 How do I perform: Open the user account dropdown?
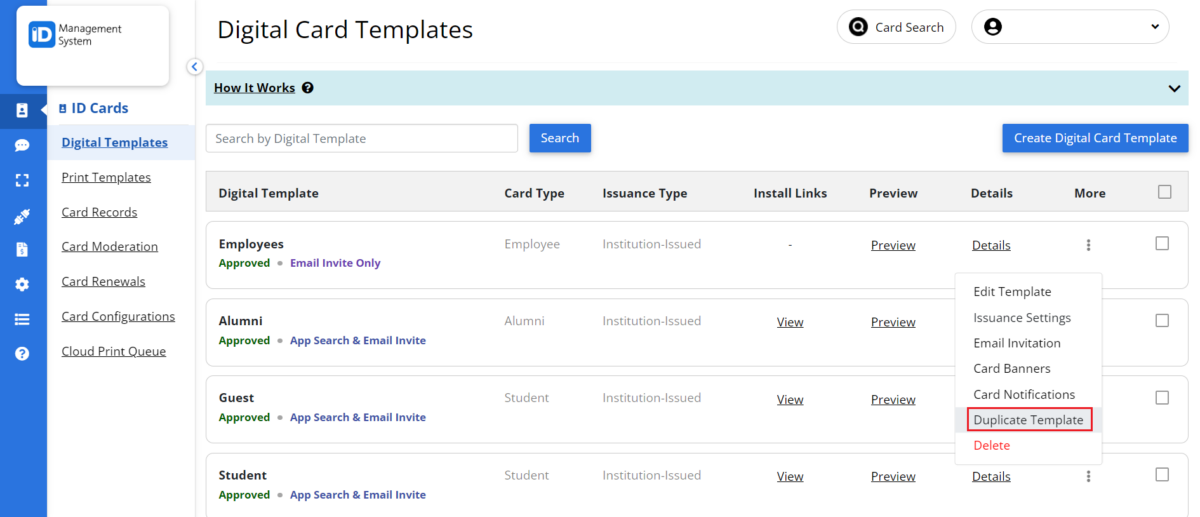(1070, 27)
